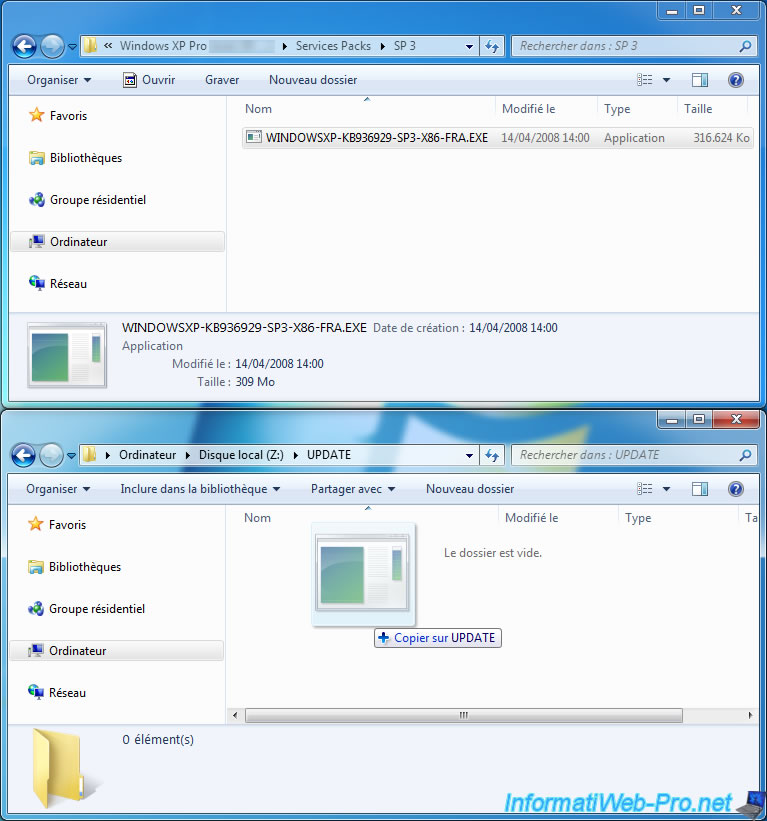767x821 pixels.
Task: Expand the Services Packs breadcrumb arrow
Action: click(383, 46)
